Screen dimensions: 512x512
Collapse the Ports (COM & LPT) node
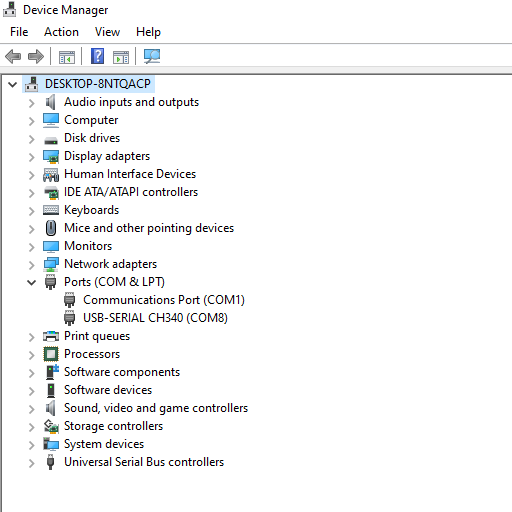point(31,283)
